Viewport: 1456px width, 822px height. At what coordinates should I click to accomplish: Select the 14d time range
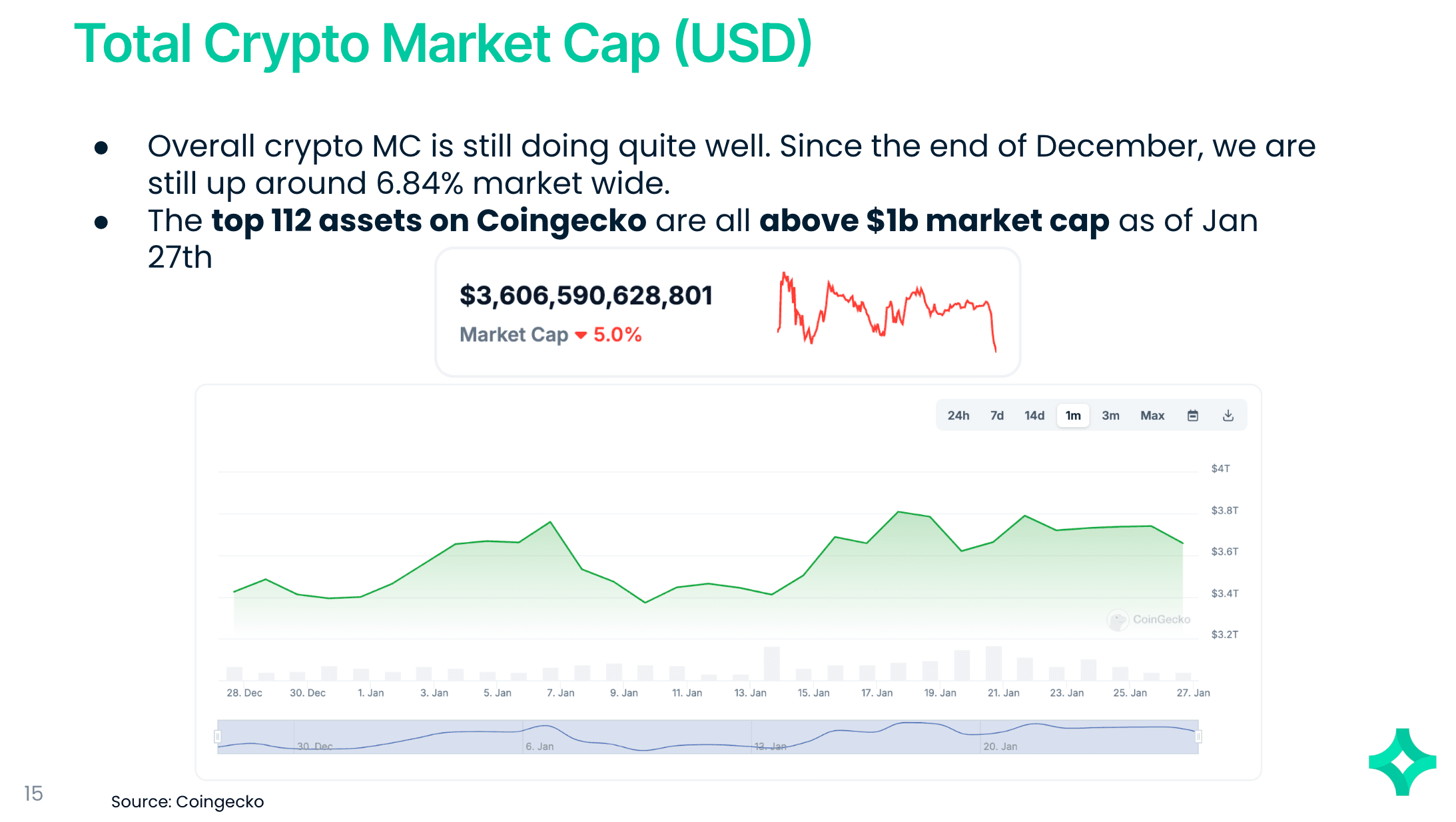1034,416
